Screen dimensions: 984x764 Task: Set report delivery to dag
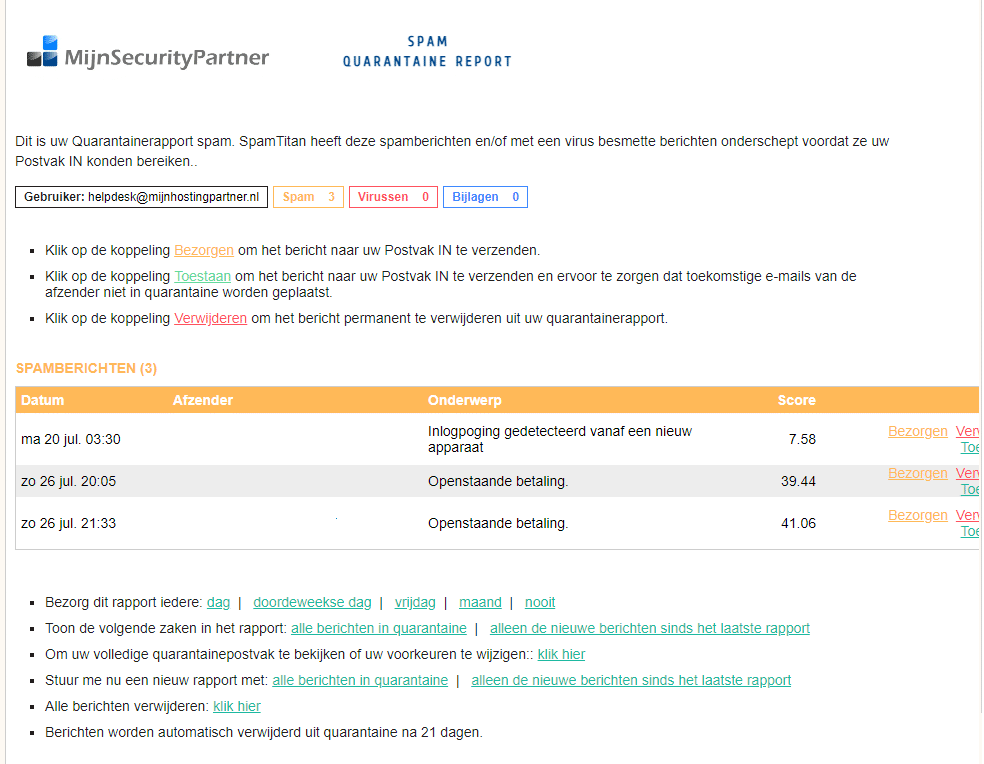coord(218,603)
